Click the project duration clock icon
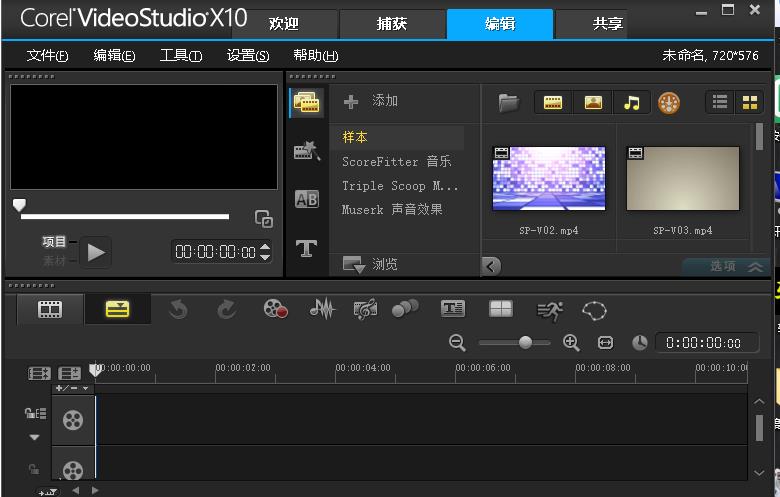The width and height of the screenshot is (780, 497). click(x=640, y=343)
